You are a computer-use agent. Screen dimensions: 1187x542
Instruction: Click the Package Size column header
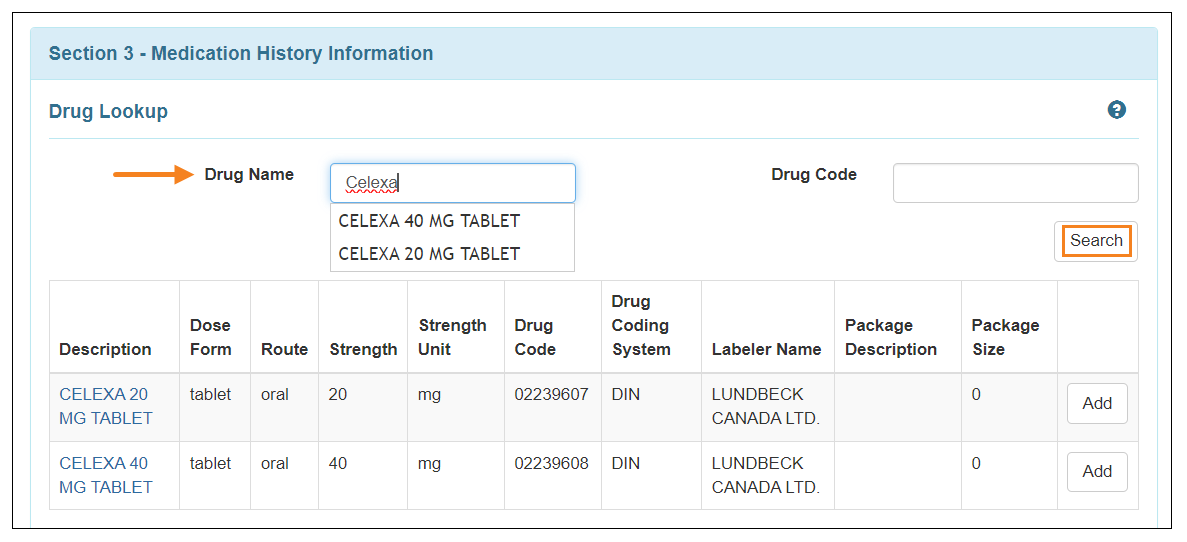pyautogui.click(x=1005, y=337)
